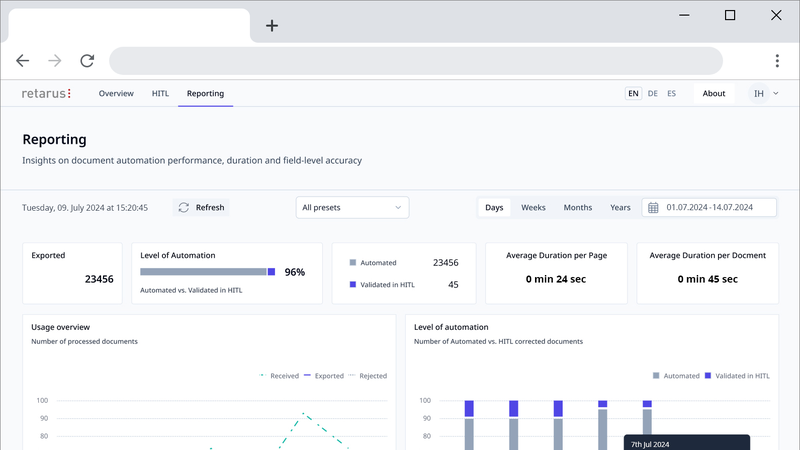Click the browser forward arrow
The image size is (800, 450).
(x=55, y=61)
